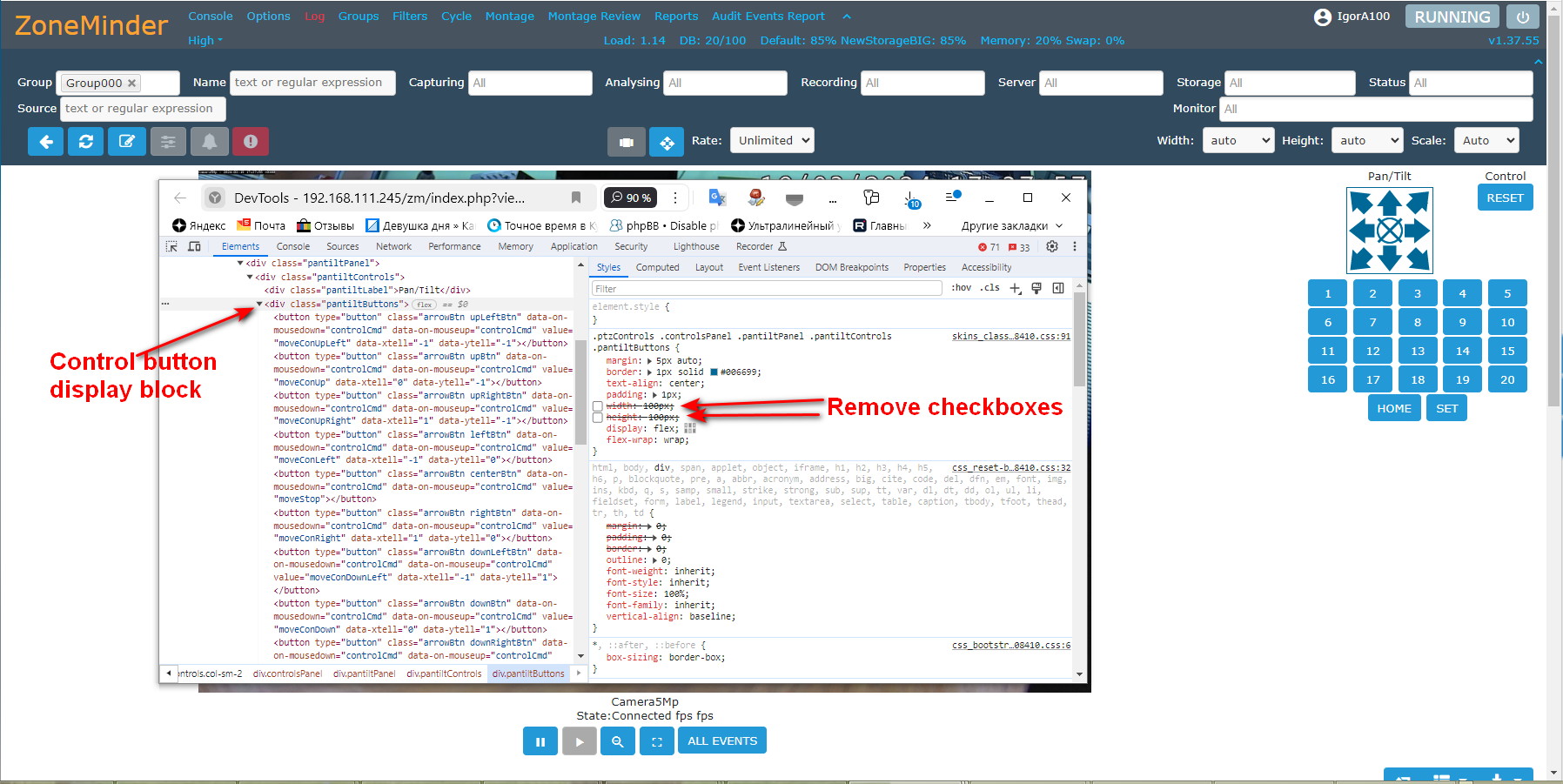Viewport: 1563px width, 784px height.
Task: Click the red exclamation force alarm button
Action: [x=251, y=141]
